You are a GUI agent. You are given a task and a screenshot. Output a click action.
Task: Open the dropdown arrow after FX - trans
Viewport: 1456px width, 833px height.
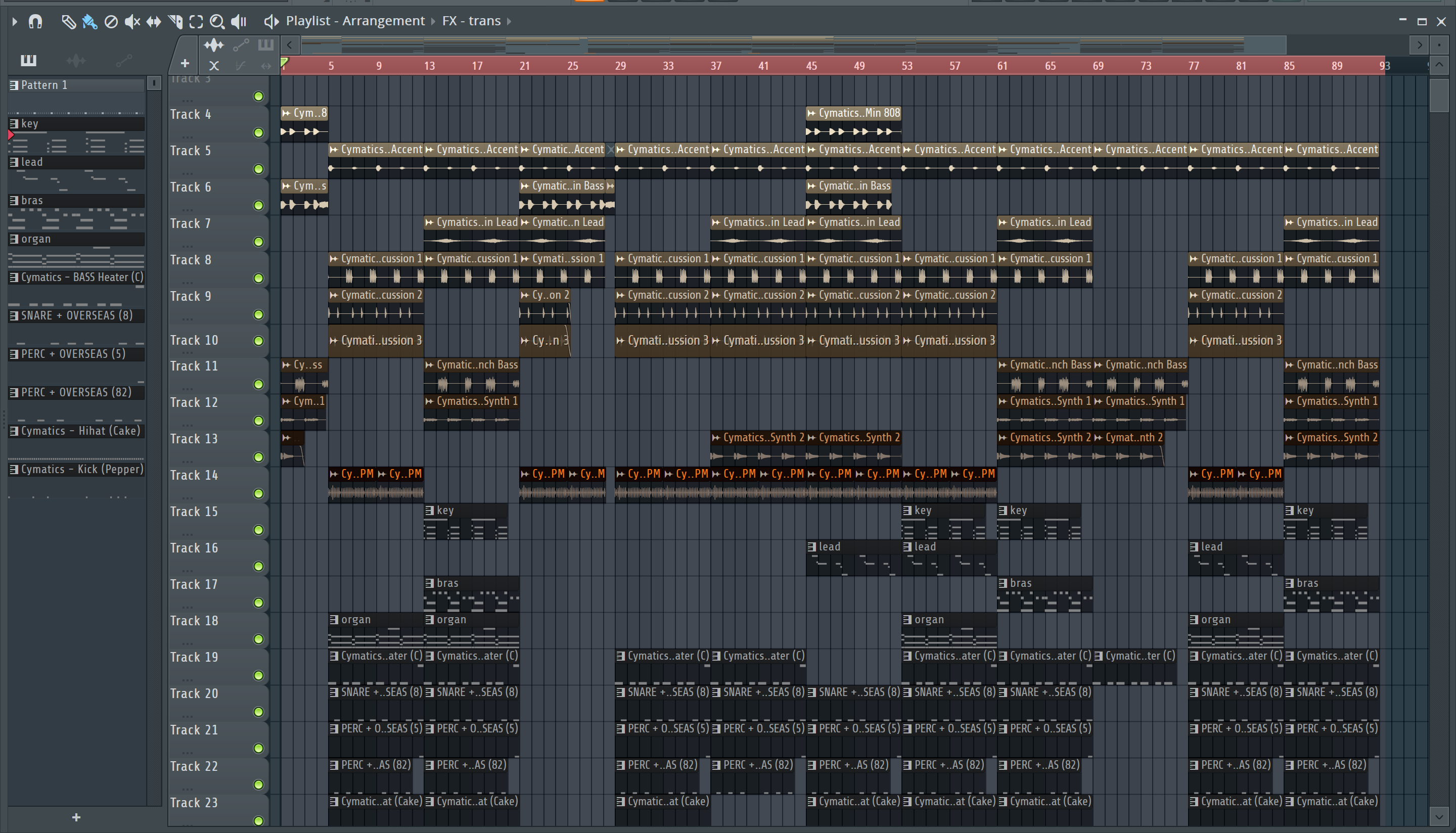509,22
